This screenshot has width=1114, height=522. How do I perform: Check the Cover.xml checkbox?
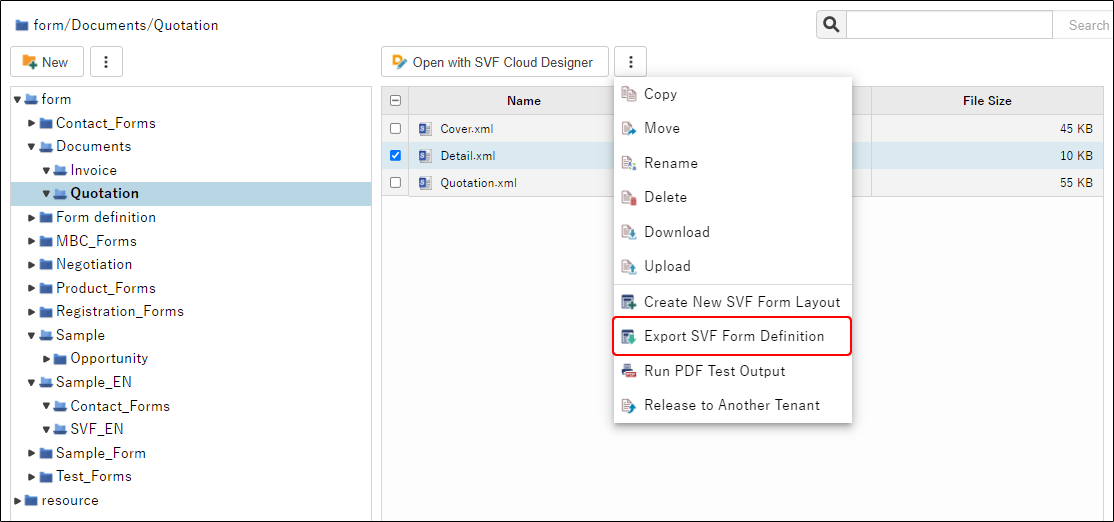tap(395, 129)
